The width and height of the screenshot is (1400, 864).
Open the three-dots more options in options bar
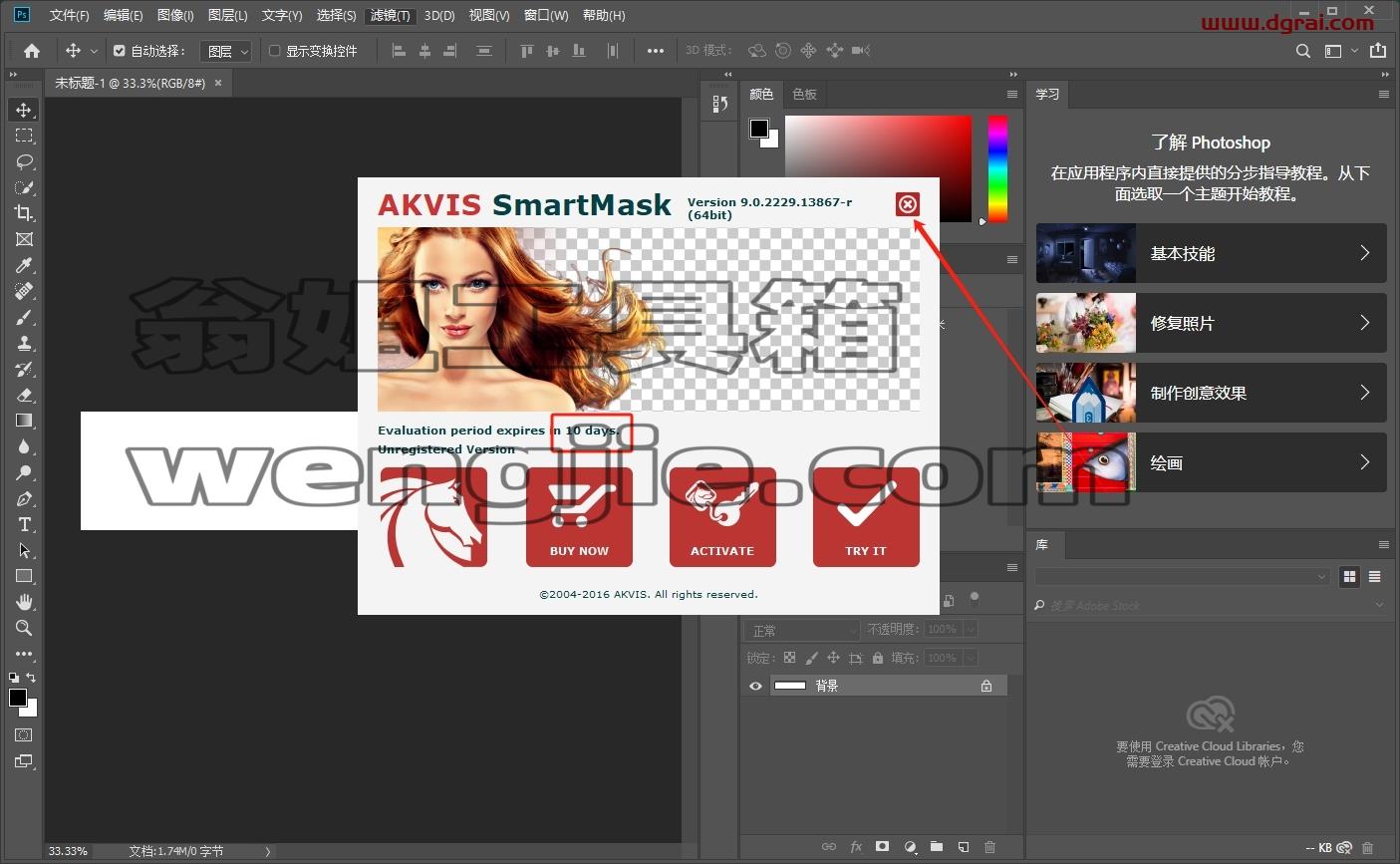pos(655,51)
